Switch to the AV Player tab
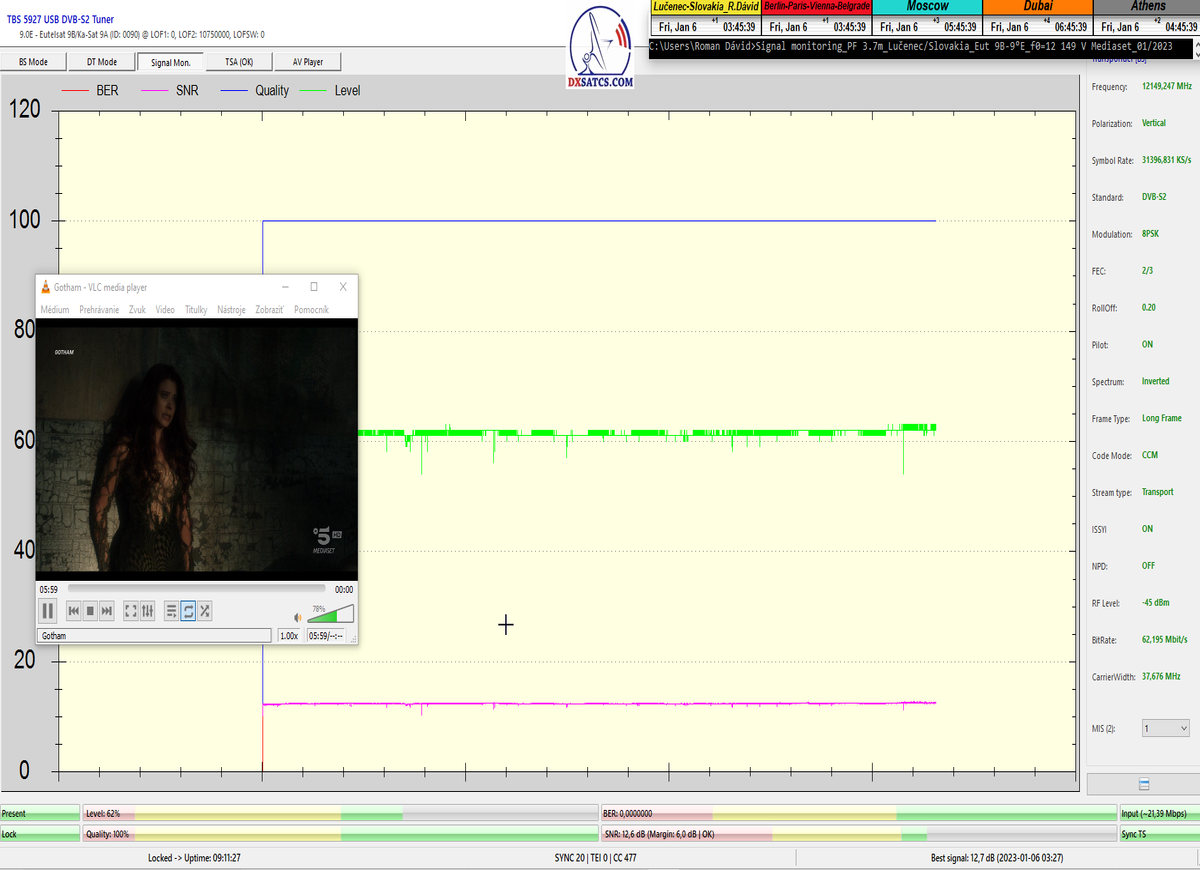1200x870 pixels. tap(308, 62)
